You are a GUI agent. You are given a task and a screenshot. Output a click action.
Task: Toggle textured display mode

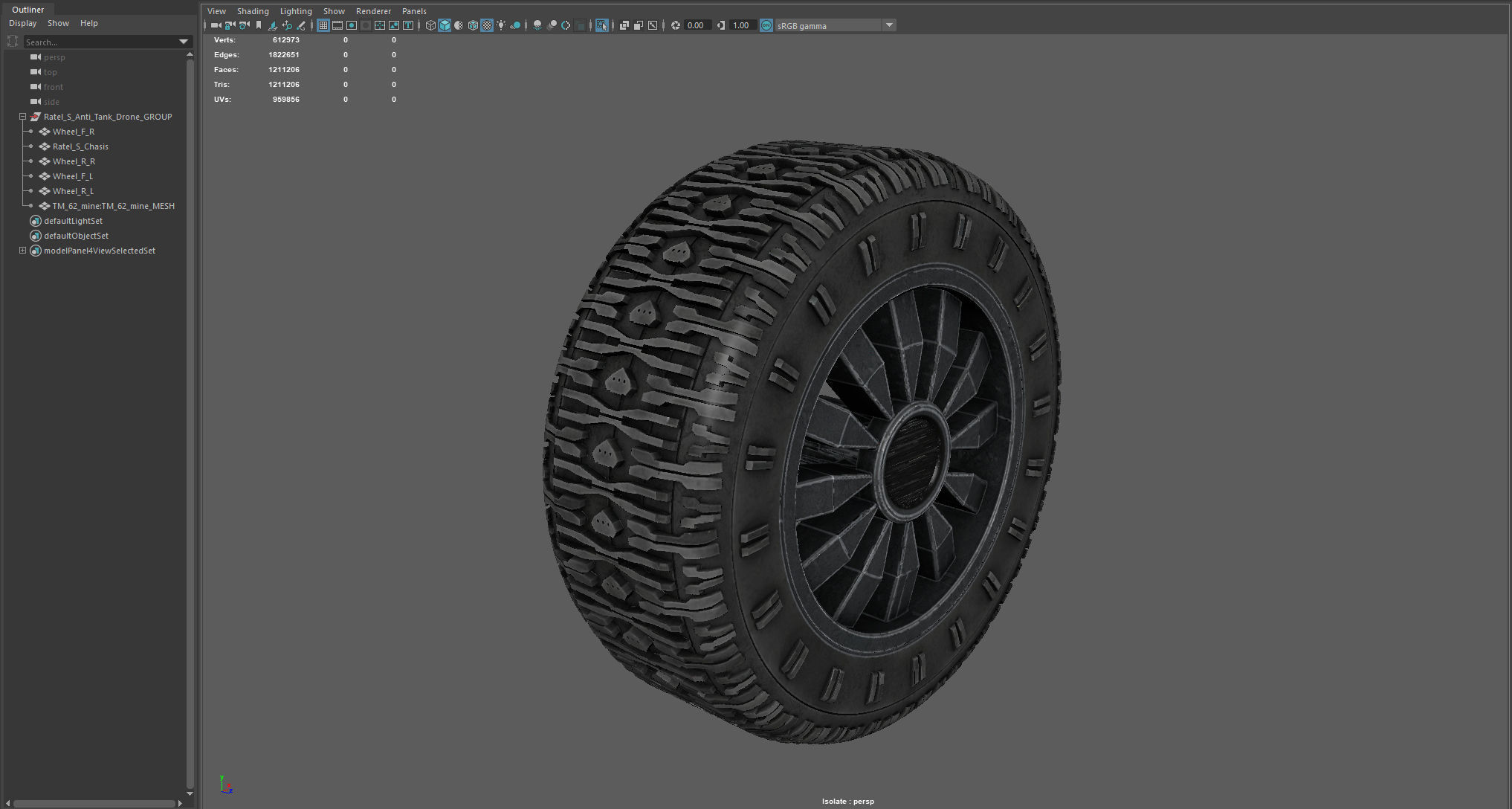(487, 25)
